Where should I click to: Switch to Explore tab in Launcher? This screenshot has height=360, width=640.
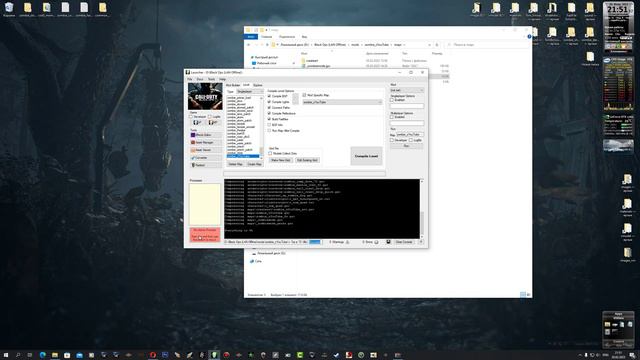point(258,85)
